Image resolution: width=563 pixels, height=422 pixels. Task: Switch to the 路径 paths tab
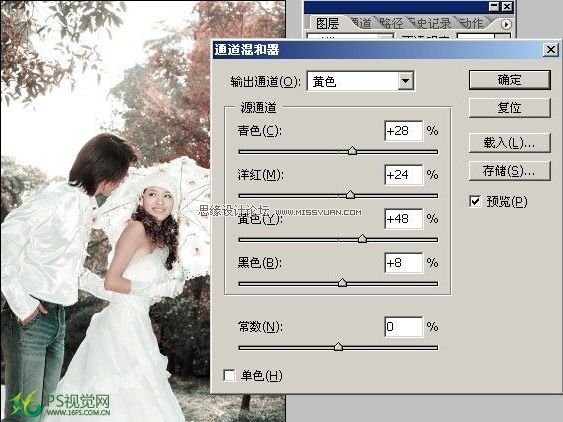tap(391, 24)
